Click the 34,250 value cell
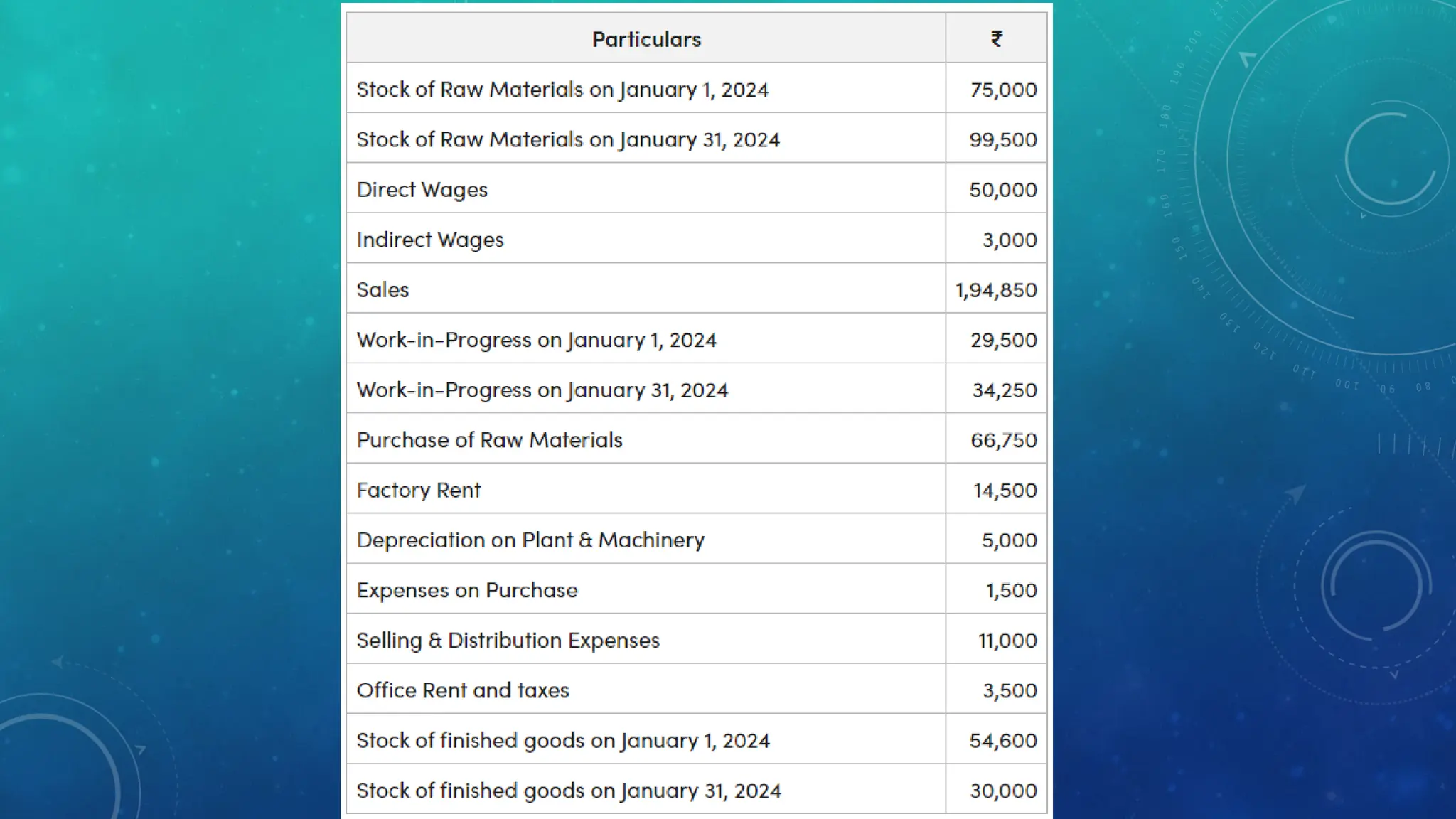 point(1004,390)
